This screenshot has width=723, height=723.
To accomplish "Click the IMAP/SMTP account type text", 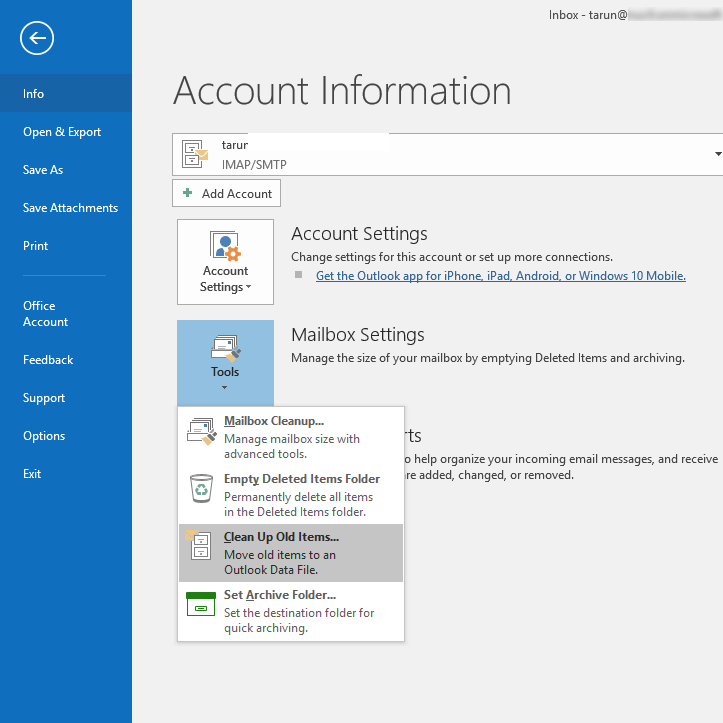I will [254, 165].
